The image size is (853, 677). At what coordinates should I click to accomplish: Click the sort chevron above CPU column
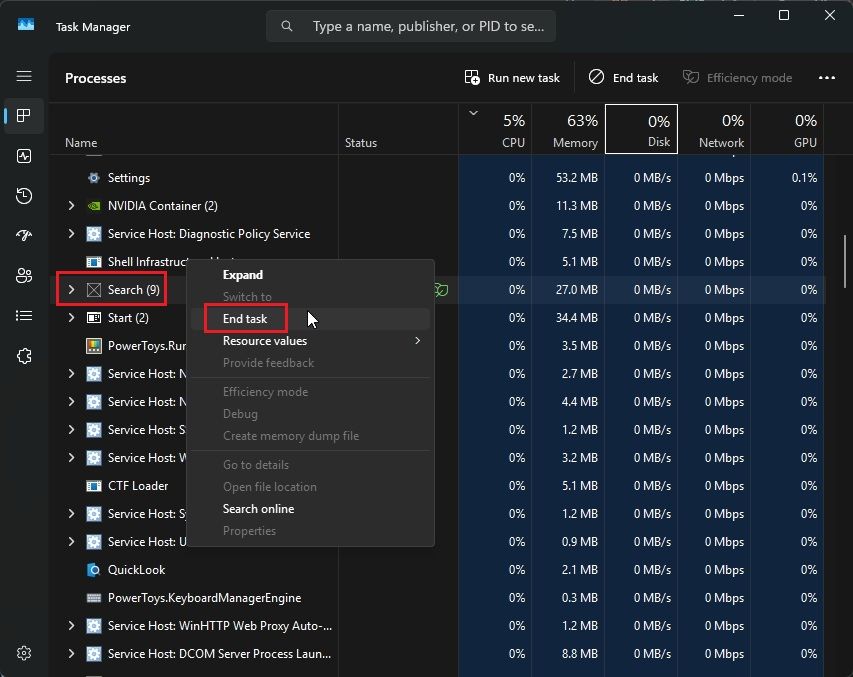click(x=473, y=114)
